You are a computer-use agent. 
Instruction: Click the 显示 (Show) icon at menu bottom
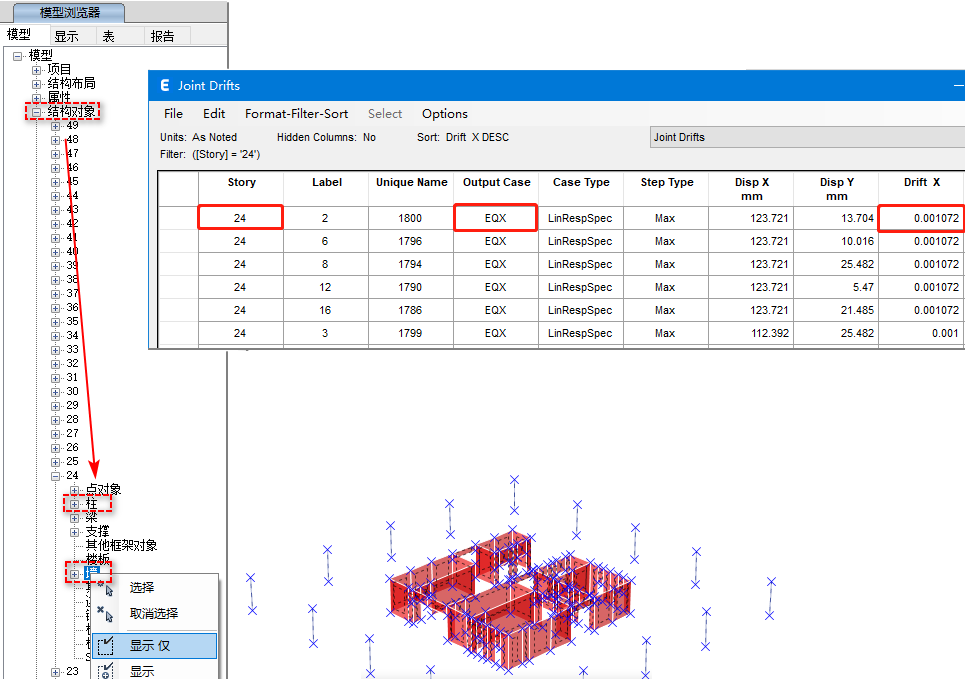tap(106, 671)
